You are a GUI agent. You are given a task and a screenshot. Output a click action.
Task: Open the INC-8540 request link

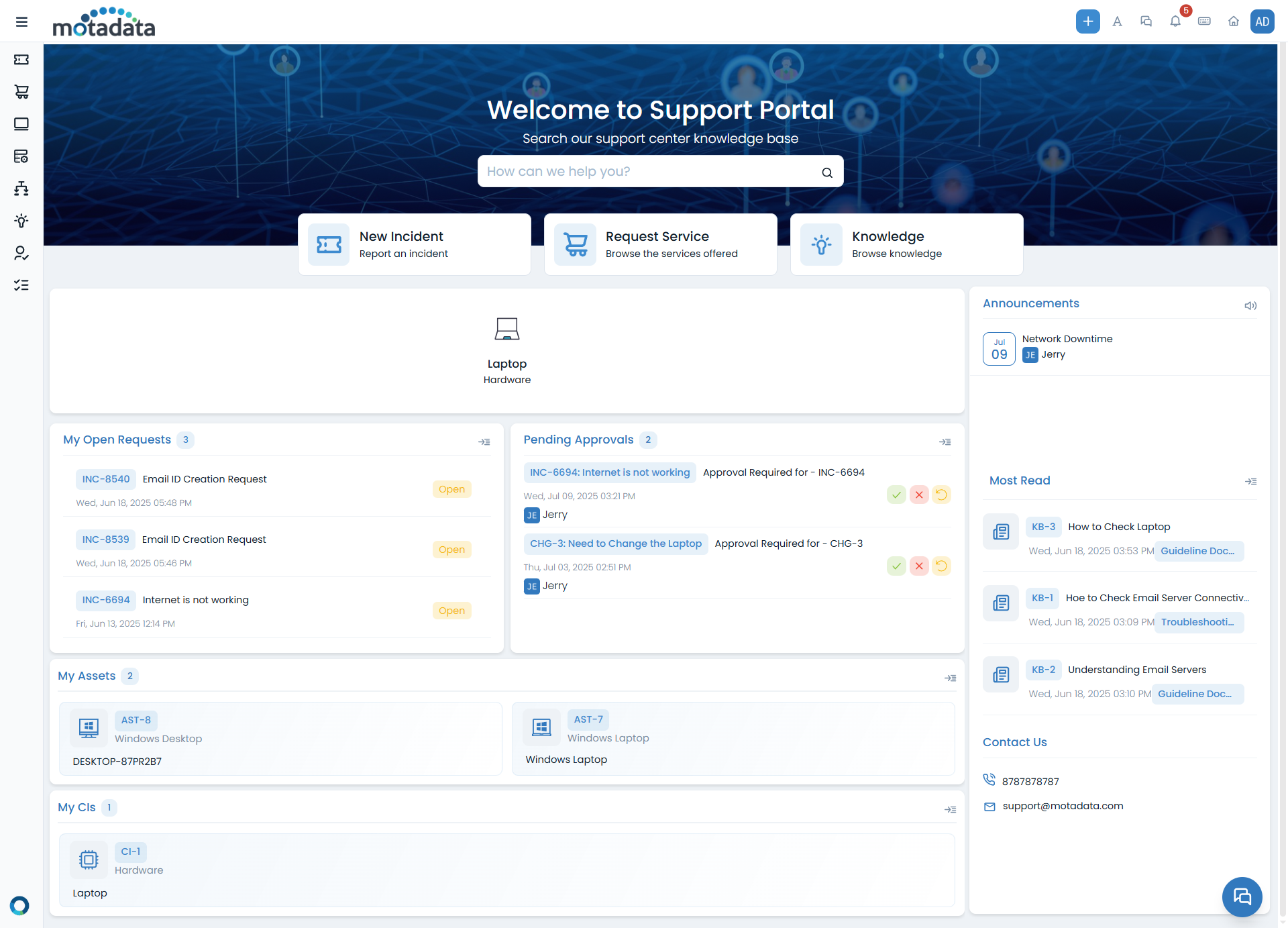pyautogui.click(x=106, y=479)
